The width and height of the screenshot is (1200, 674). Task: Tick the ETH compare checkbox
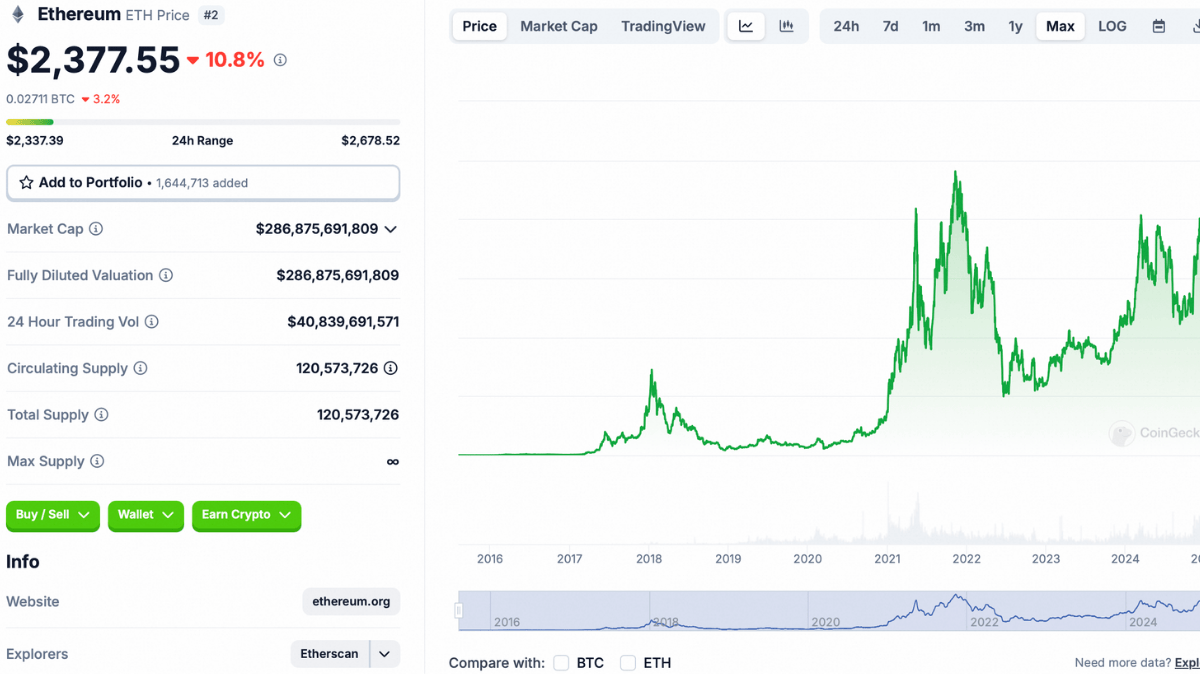(628, 663)
